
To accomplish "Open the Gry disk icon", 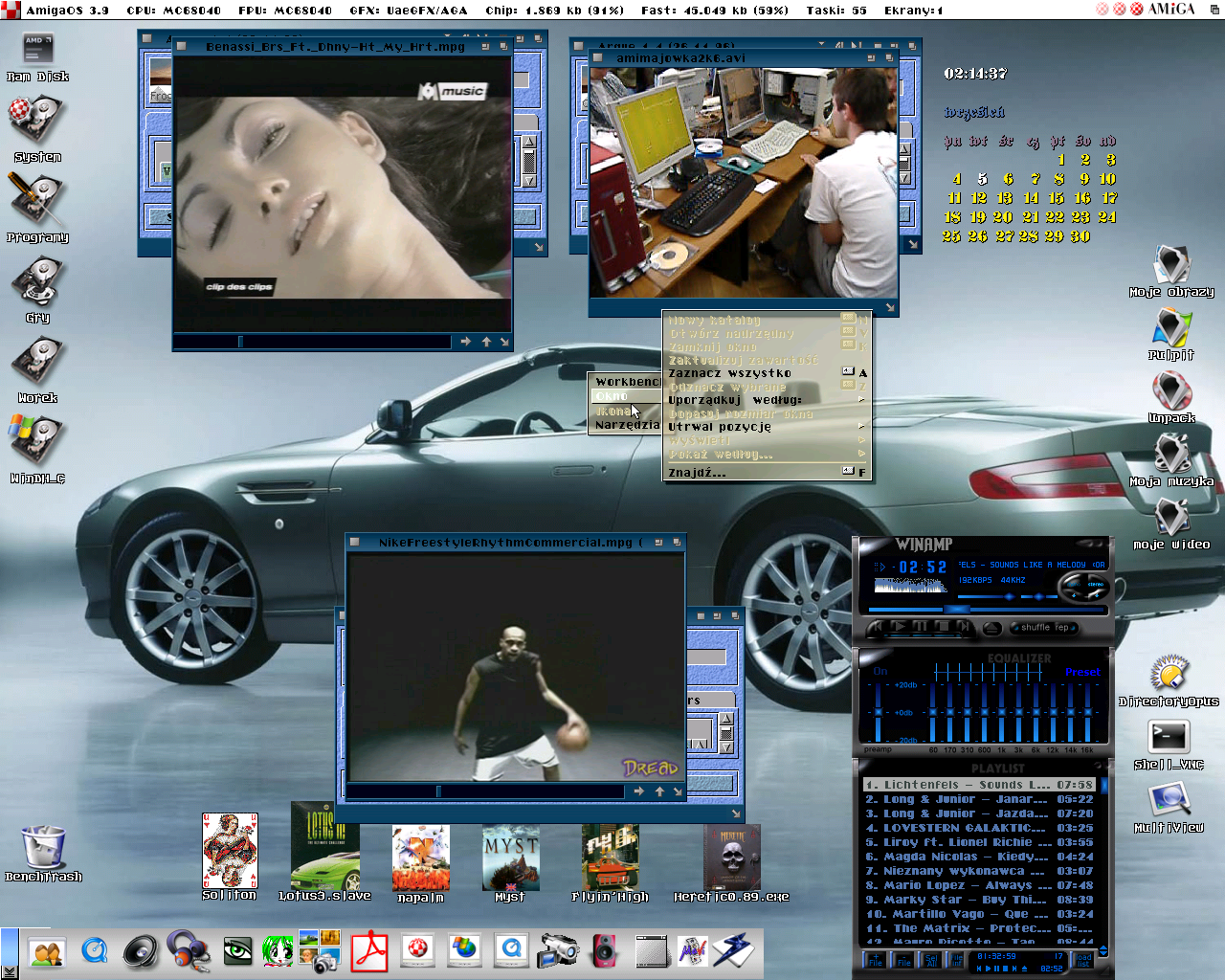I will pos(37,290).
